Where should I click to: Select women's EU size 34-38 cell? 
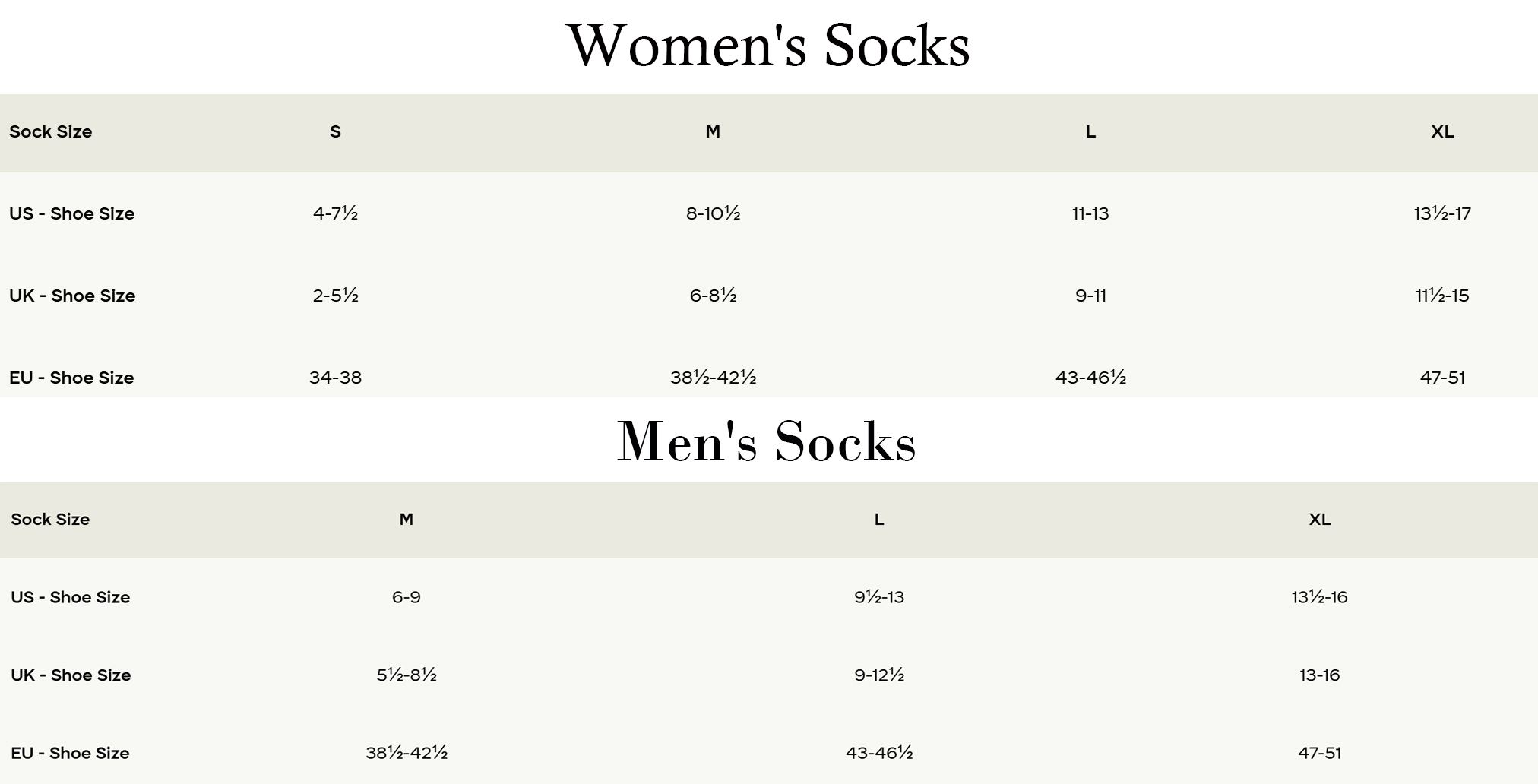[335, 378]
